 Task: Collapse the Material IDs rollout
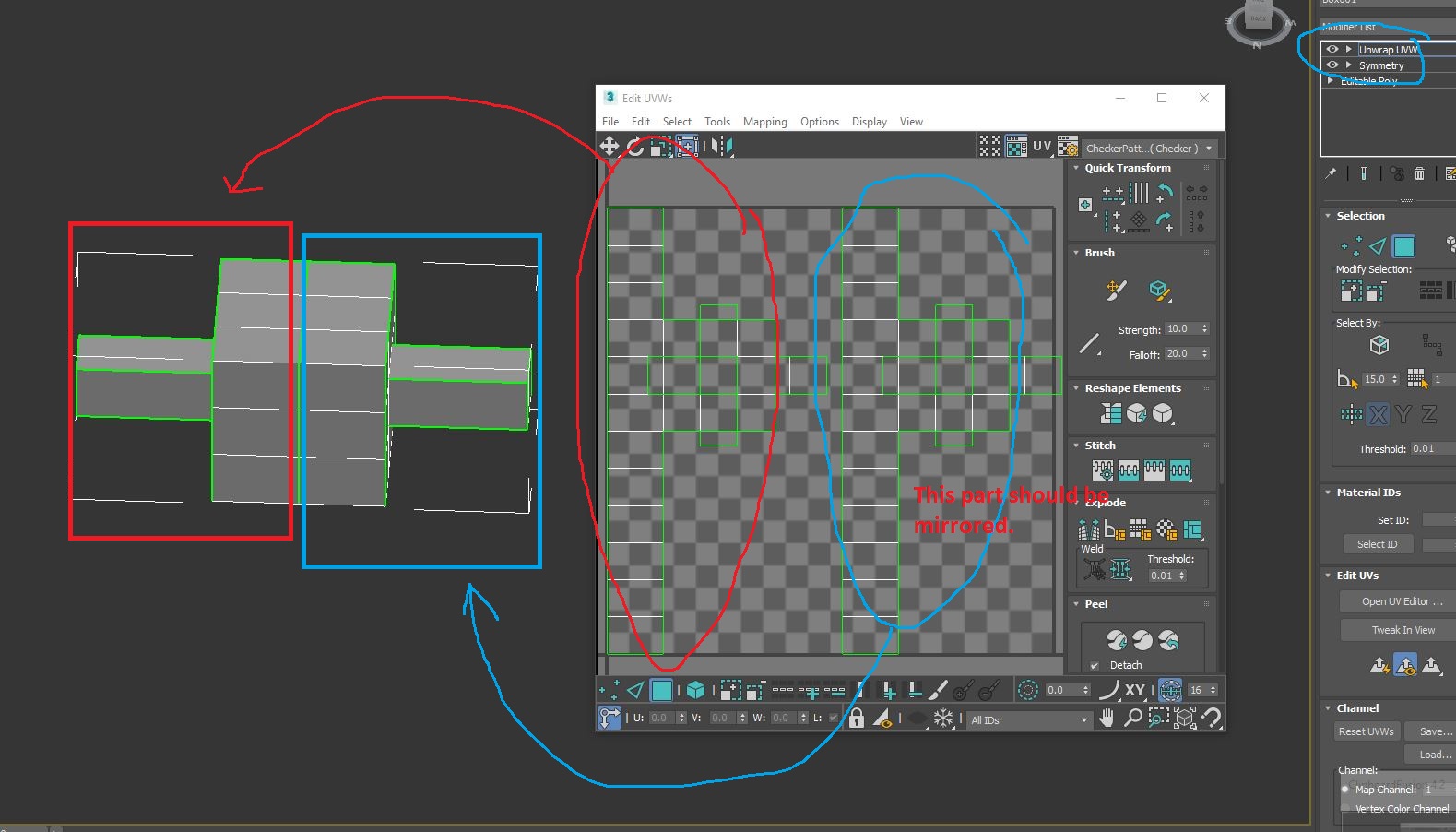tap(1328, 493)
